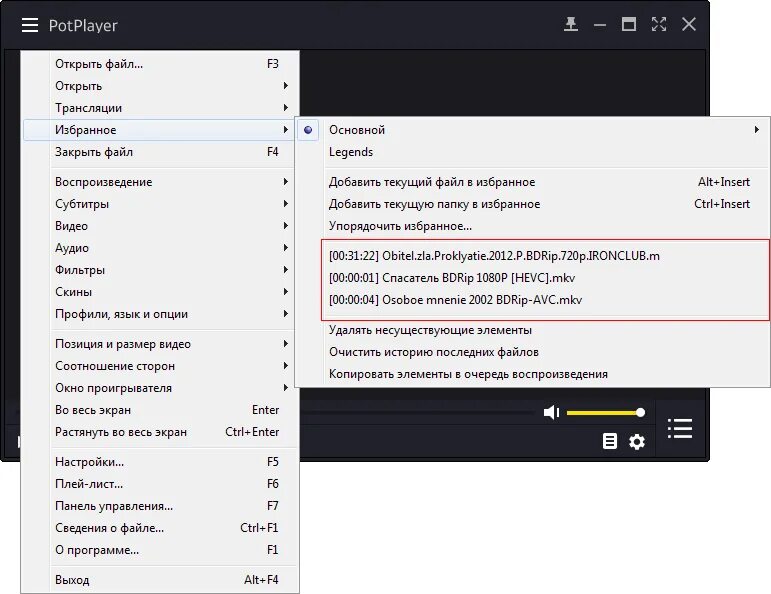The height and width of the screenshot is (594, 771).
Task: Open the playlist panel list icon
Action: click(680, 428)
